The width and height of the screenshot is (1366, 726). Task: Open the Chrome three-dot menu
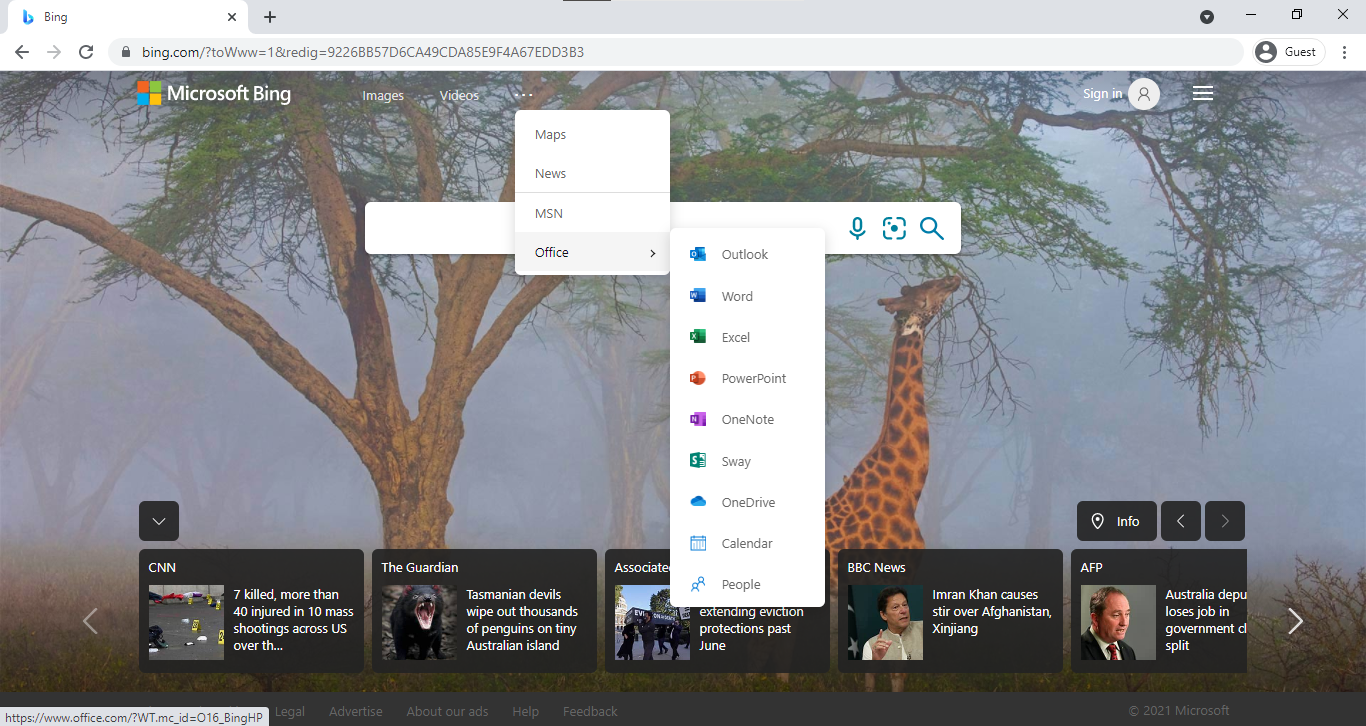click(1345, 52)
